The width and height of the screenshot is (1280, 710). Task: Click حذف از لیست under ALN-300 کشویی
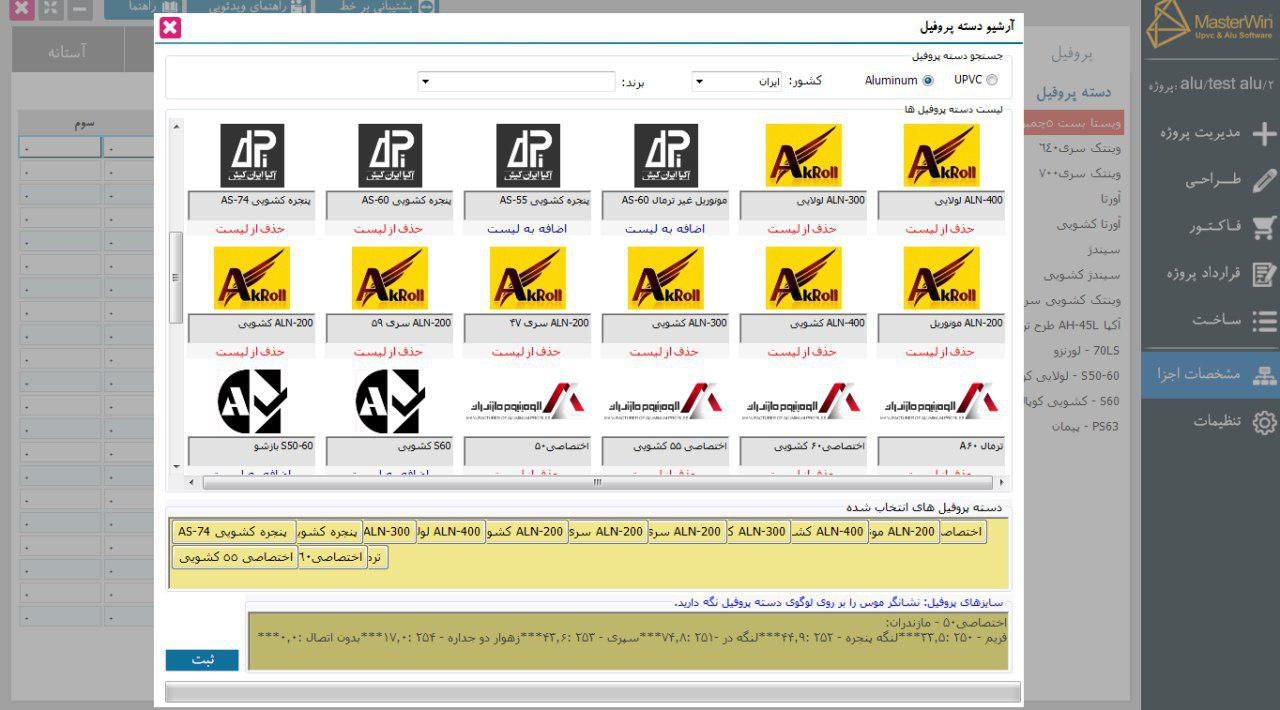pyautogui.click(x=664, y=352)
